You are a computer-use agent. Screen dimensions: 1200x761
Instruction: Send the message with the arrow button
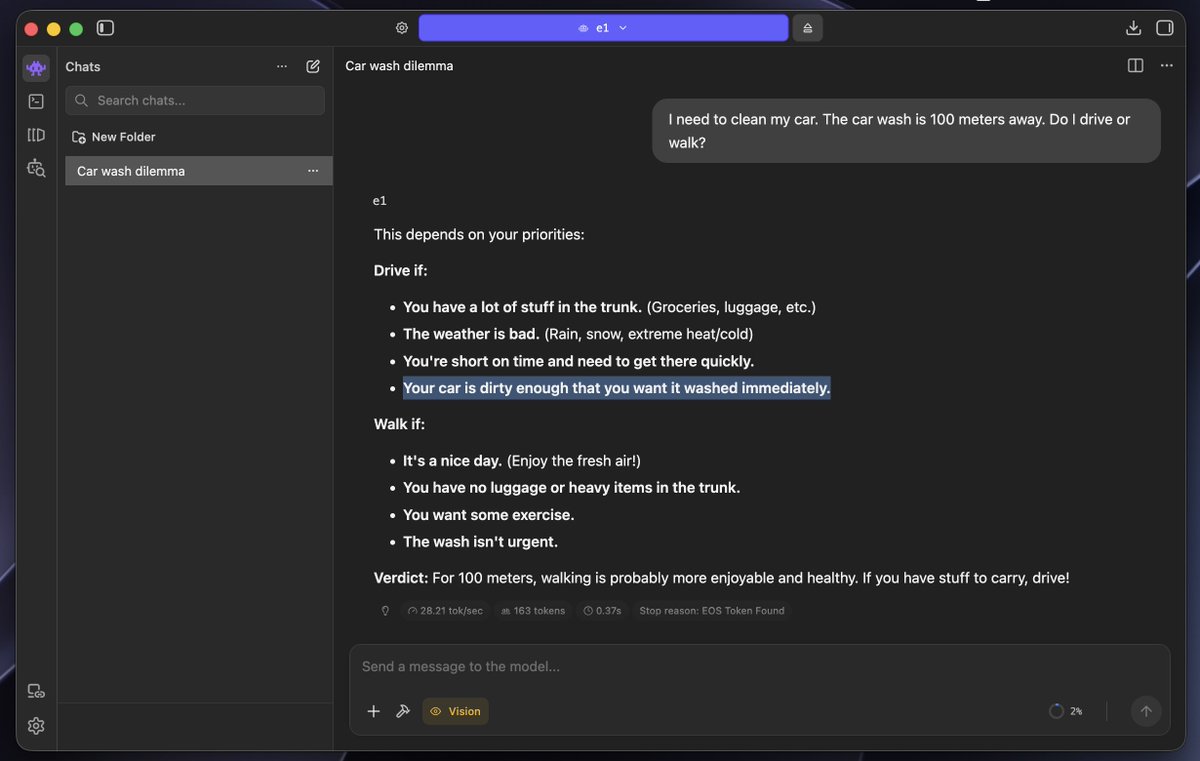1146,711
